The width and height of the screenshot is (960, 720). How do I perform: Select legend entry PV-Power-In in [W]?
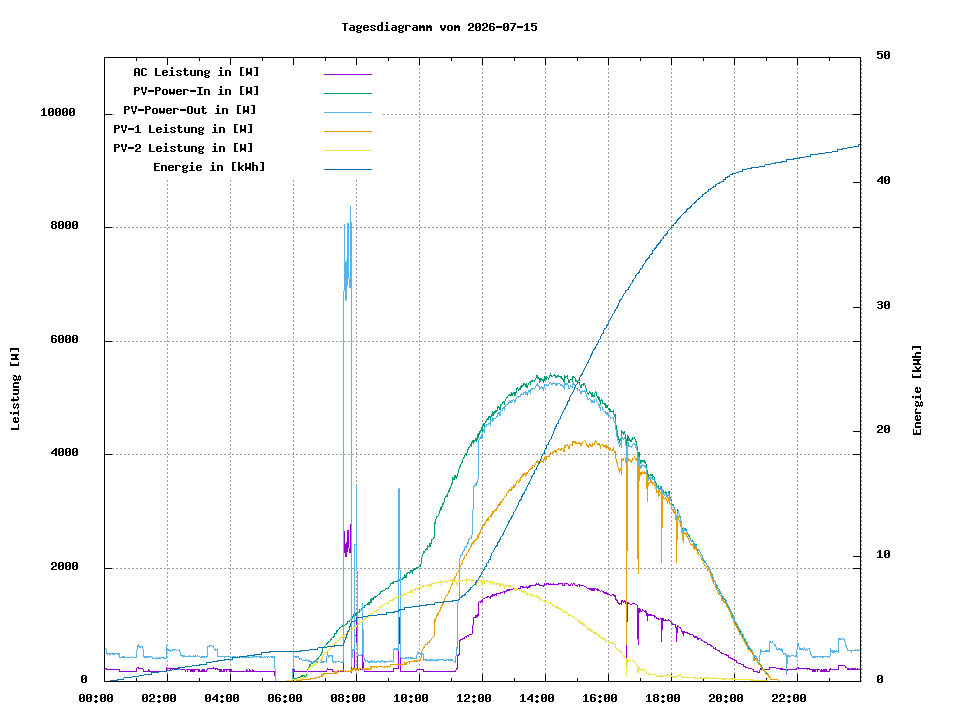coord(196,91)
